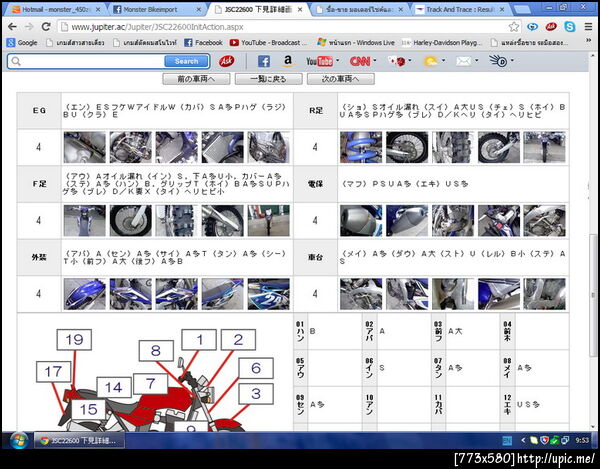
Task: Open the Harley-Davidson bookmark
Action: (x=442, y=43)
